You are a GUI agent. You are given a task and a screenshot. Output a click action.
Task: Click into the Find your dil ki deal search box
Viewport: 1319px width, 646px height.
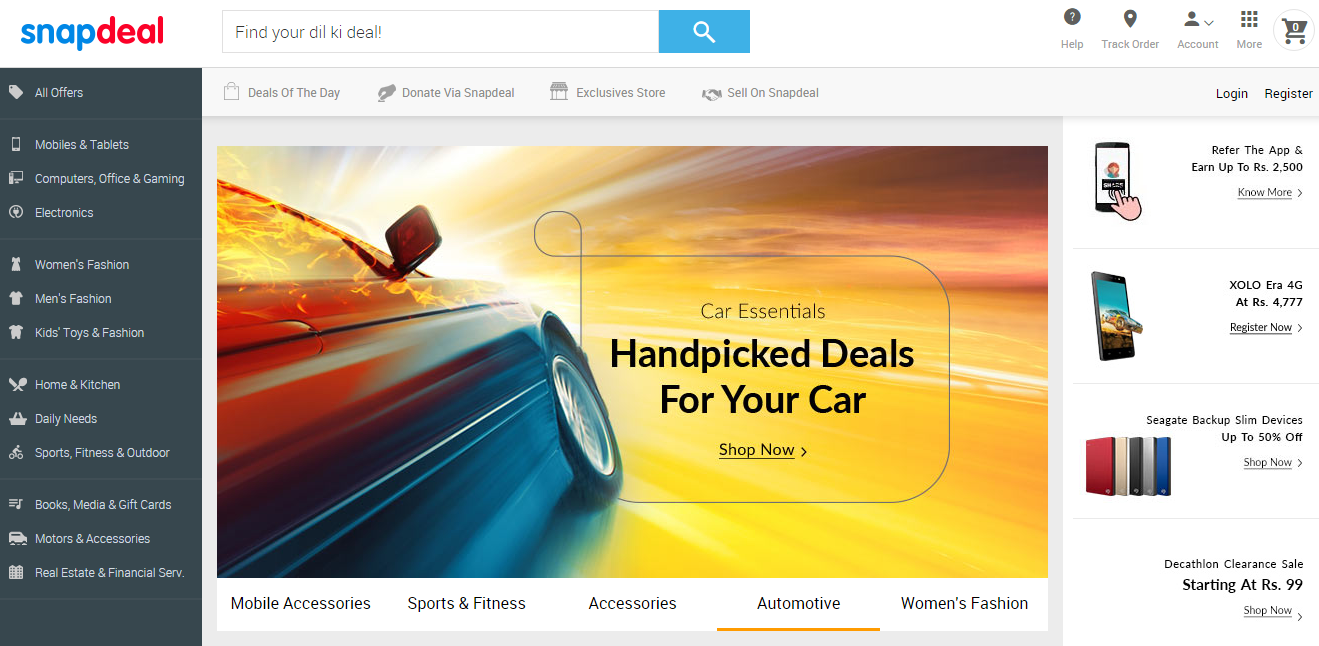pos(440,32)
